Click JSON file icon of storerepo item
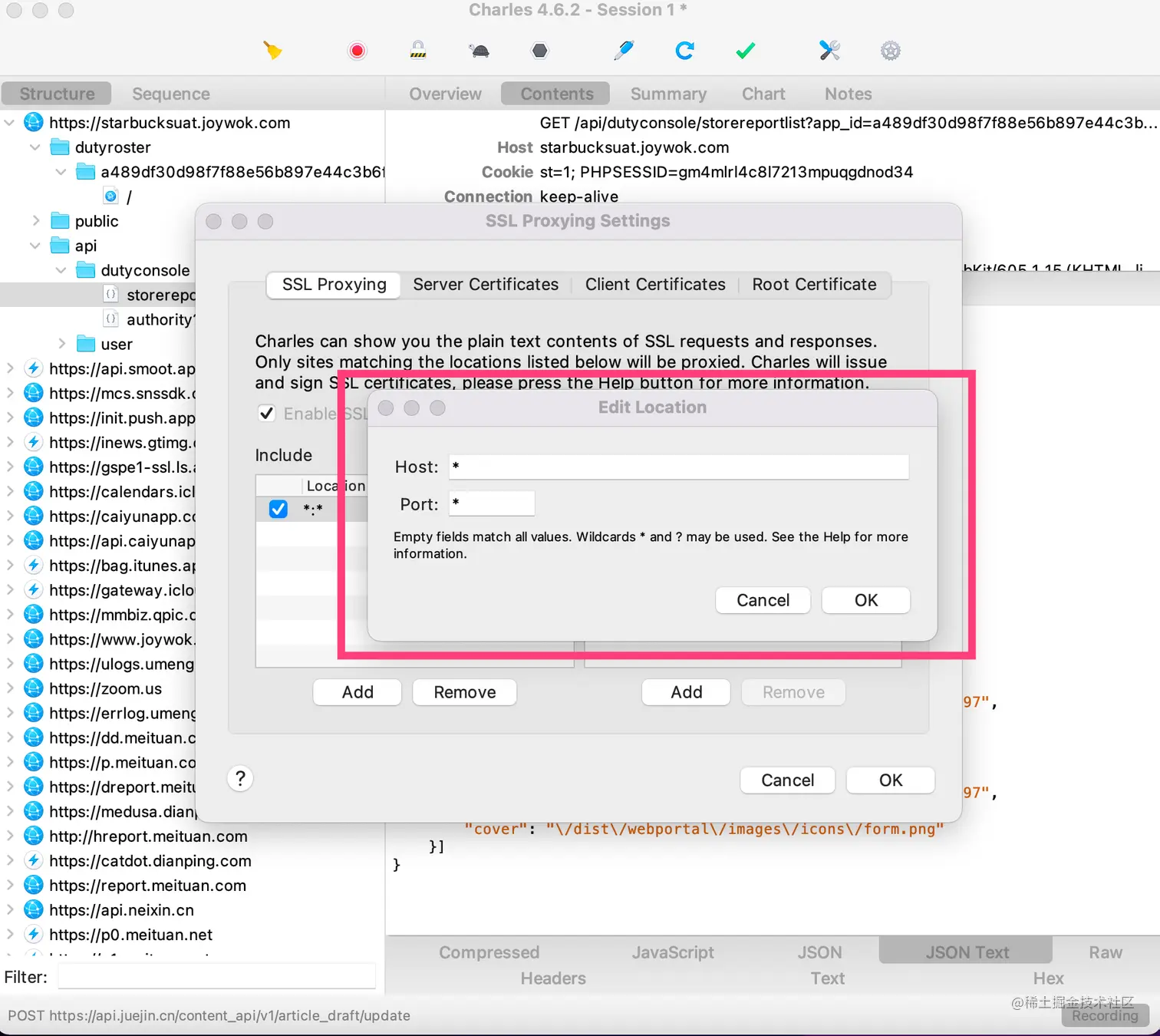This screenshot has height=1036, width=1160. pos(111,295)
